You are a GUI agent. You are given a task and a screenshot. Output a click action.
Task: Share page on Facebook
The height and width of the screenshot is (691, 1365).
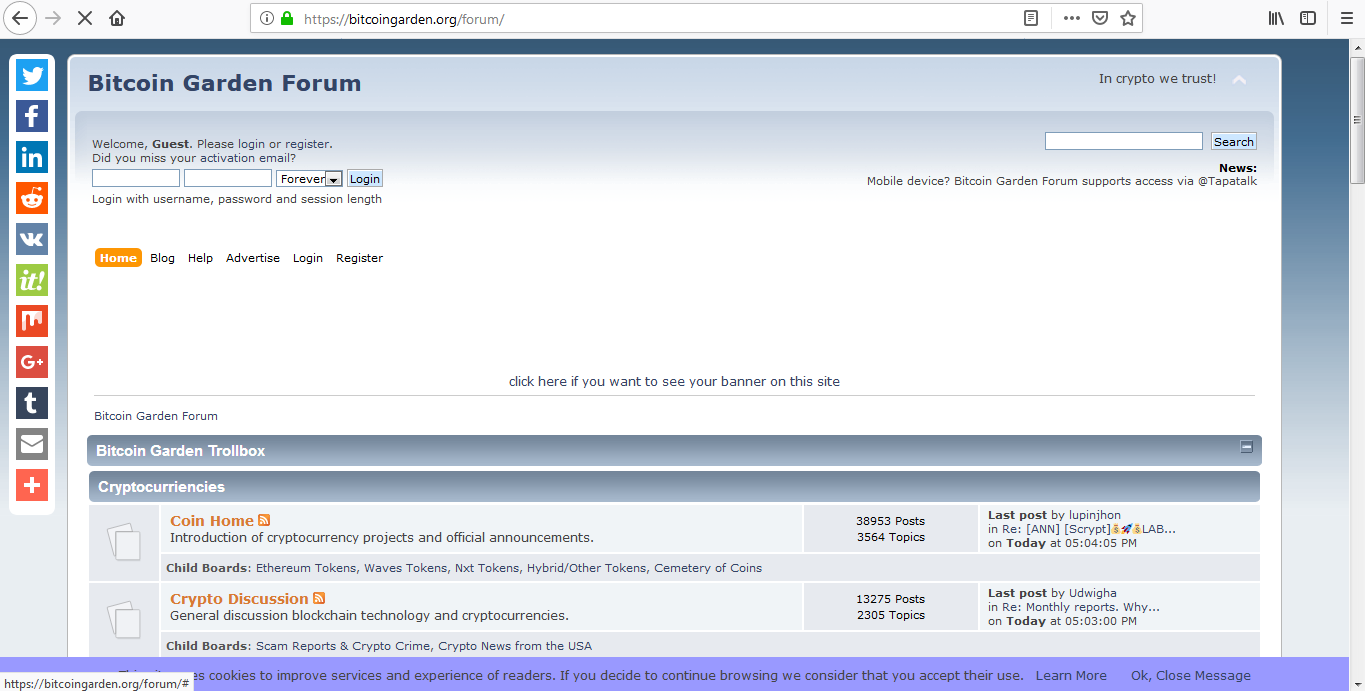point(32,116)
